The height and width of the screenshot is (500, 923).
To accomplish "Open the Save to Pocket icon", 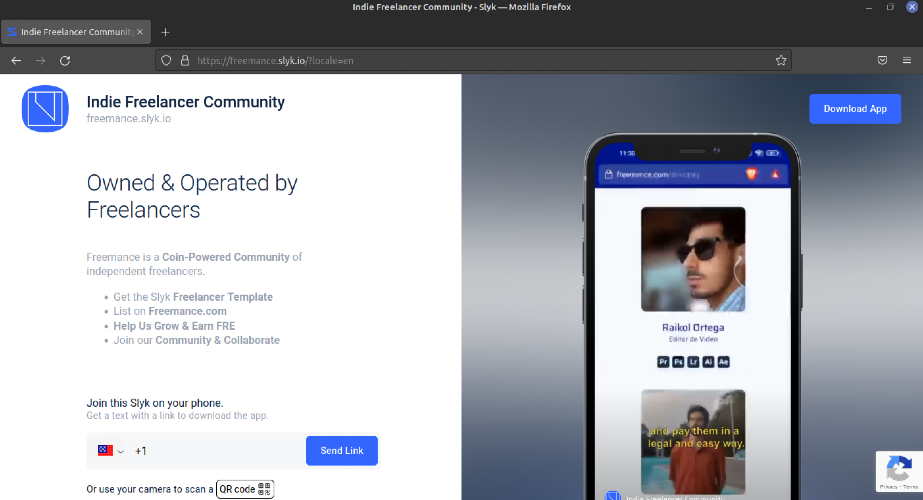I will [882, 61].
